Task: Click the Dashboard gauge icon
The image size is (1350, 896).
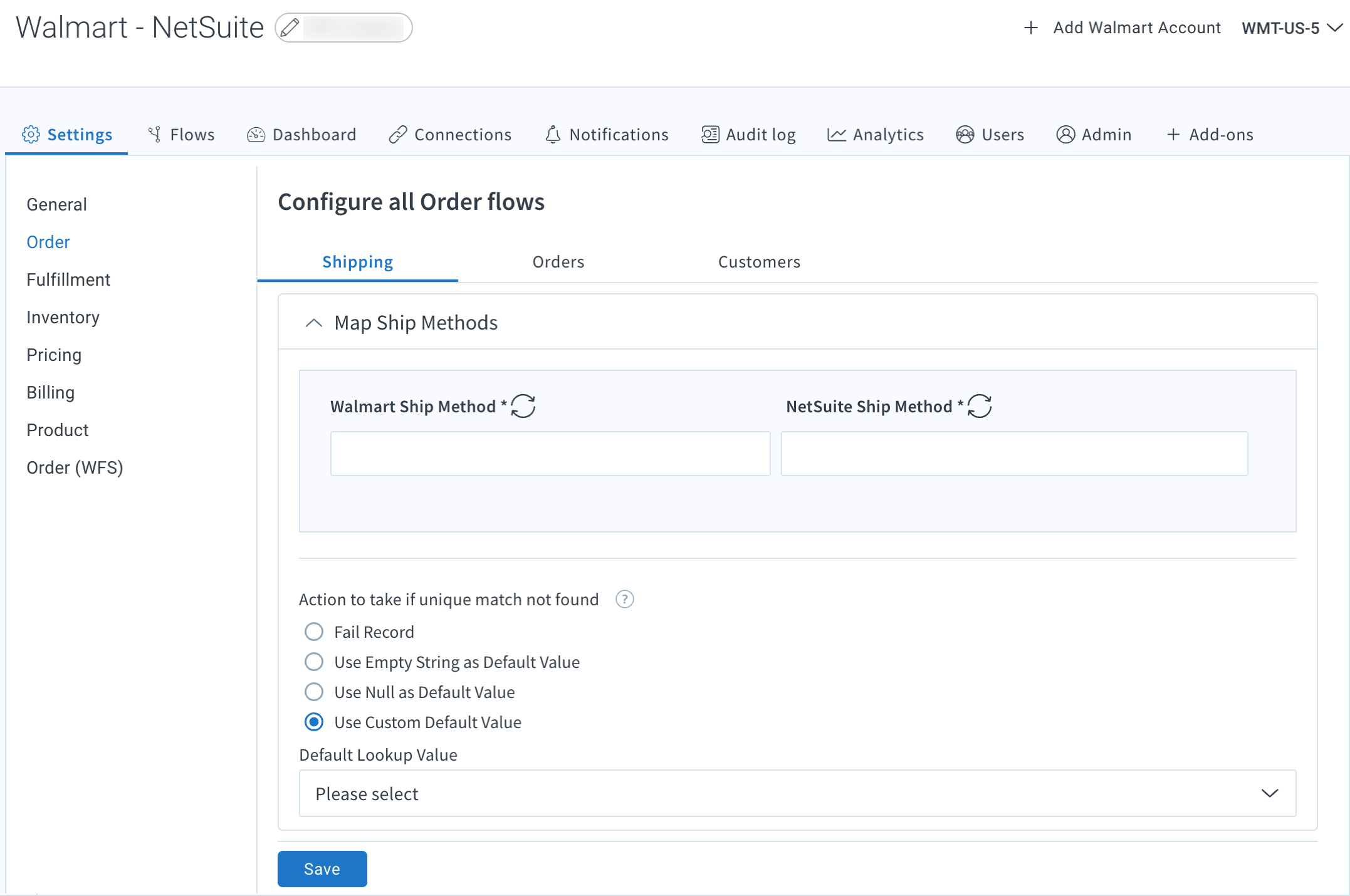Action: click(x=256, y=135)
